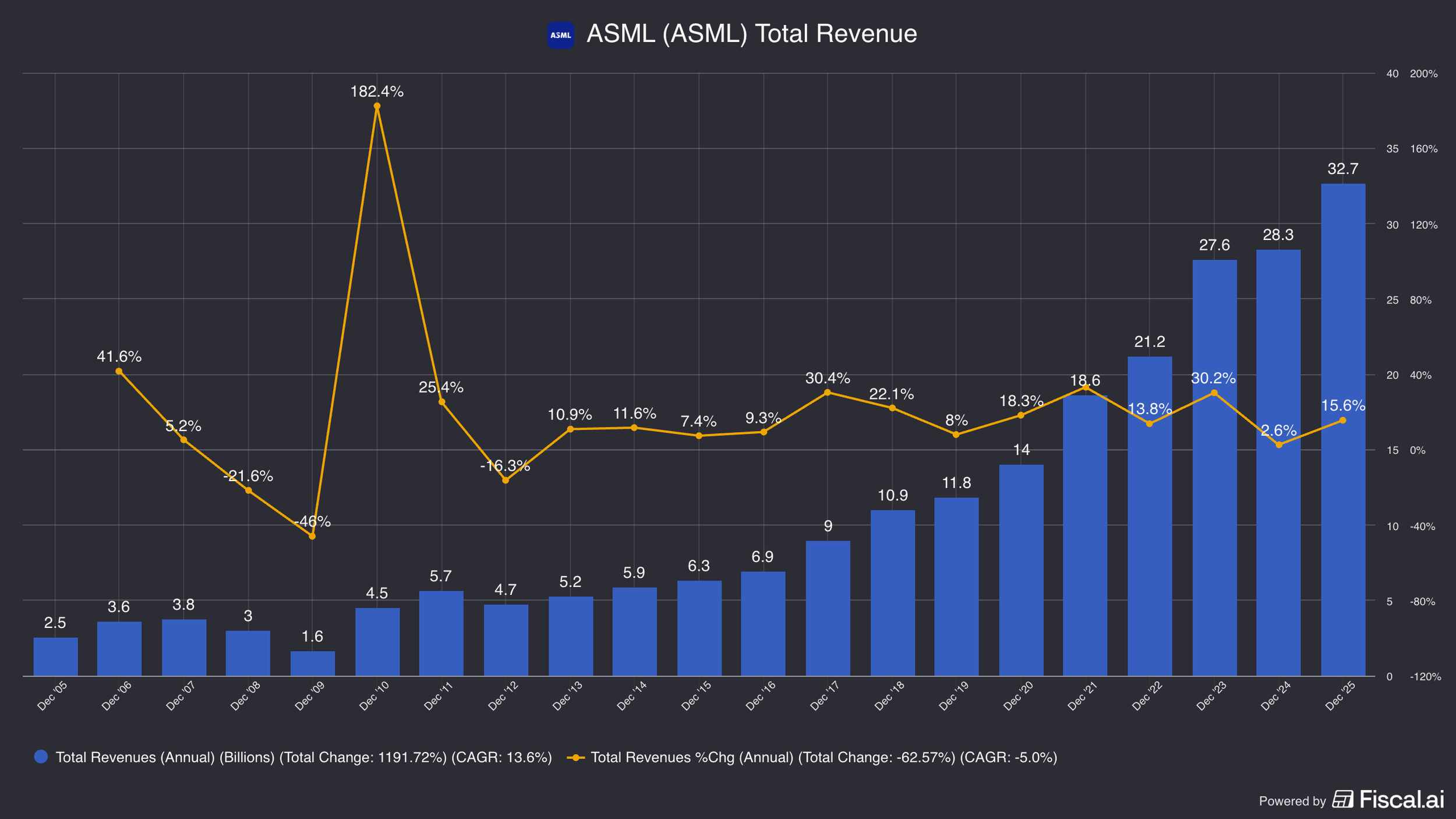Viewport: 1456px width, 819px height.
Task: Click the 22.1% label for Dec '18
Action: click(892, 394)
